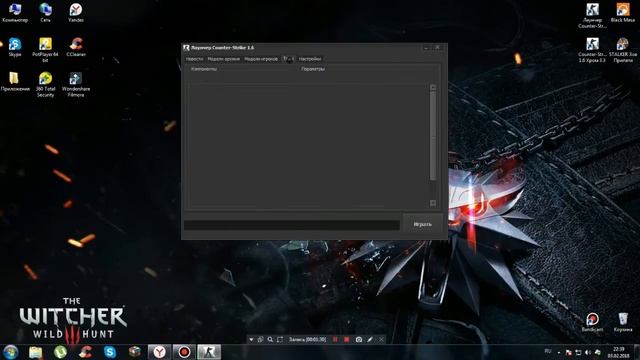Viewport: 640px width, 360px height.
Task: Select the Counter-Strike 1.6 Хром desktop icon
Action: click(x=592, y=50)
